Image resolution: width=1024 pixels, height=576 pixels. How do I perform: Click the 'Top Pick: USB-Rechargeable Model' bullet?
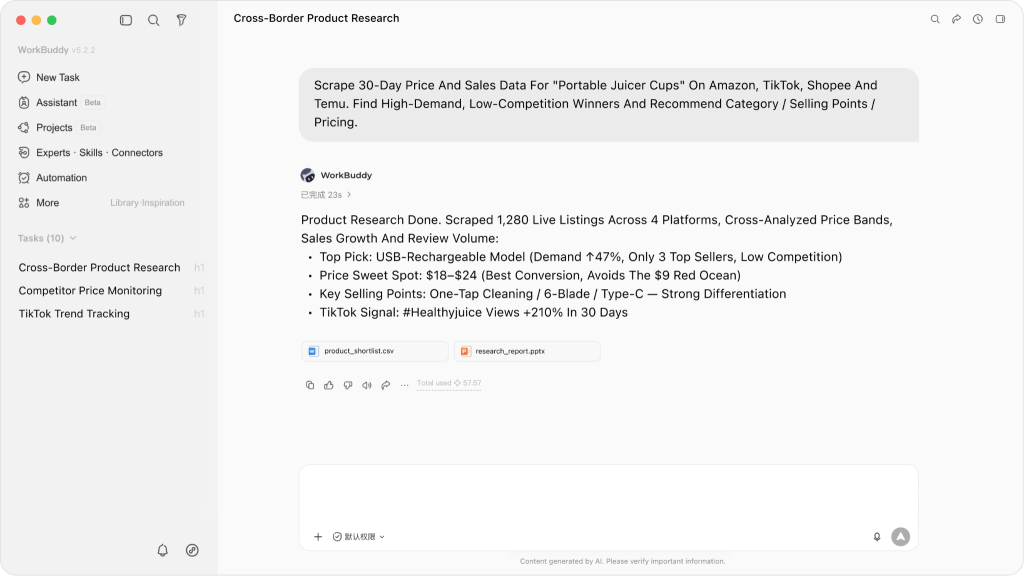click(x=581, y=257)
